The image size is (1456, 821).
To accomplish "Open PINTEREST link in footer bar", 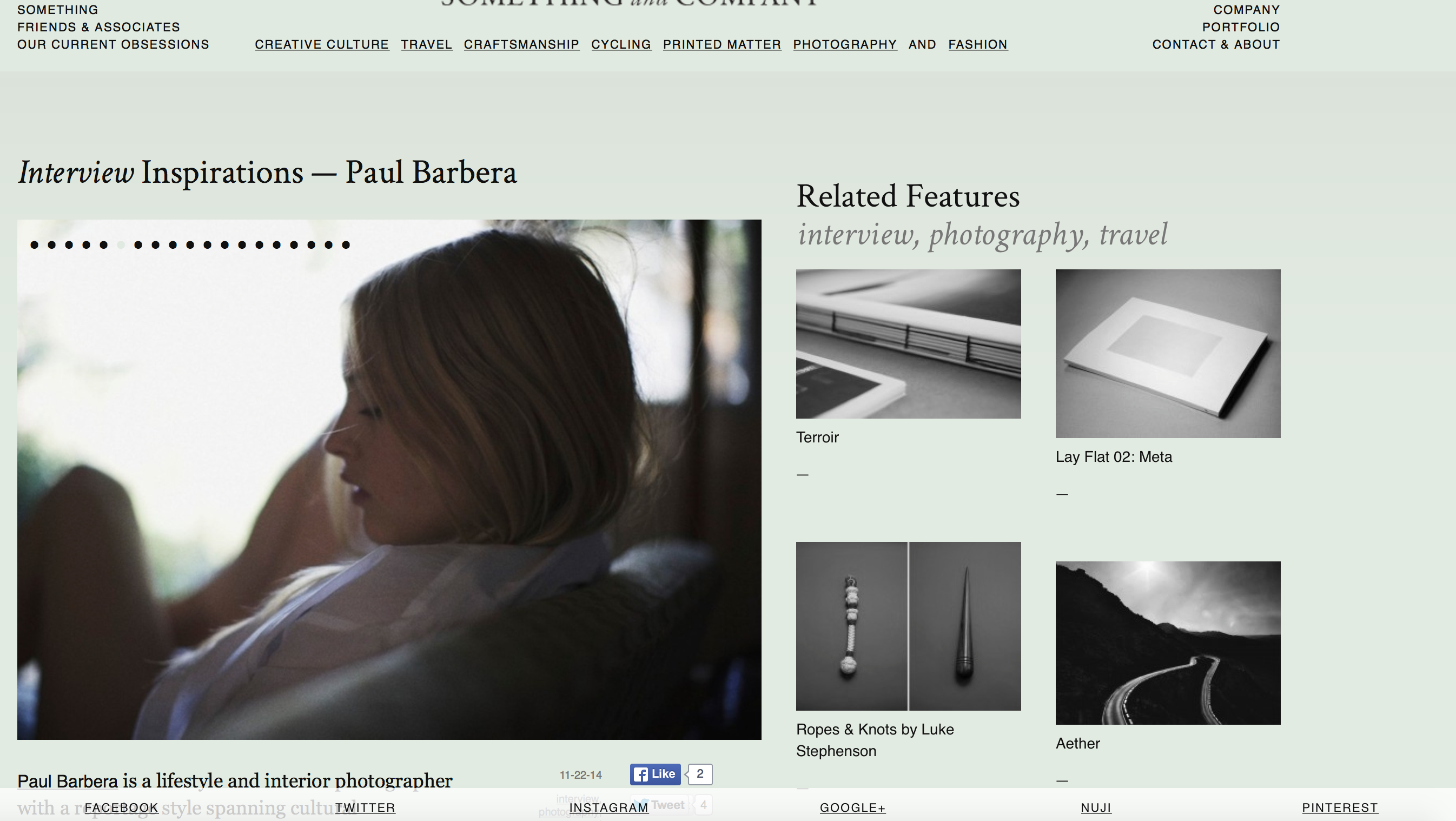I will (x=1340, y=807).
